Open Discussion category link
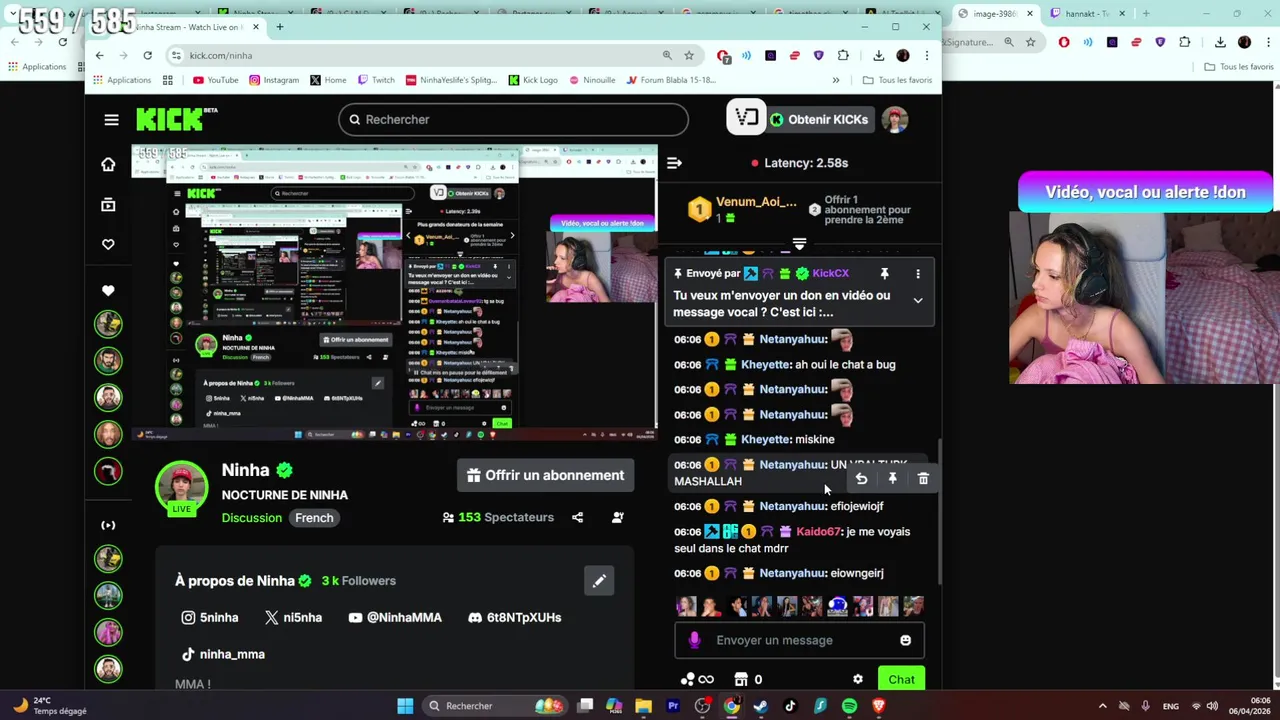 click(252, 517)
